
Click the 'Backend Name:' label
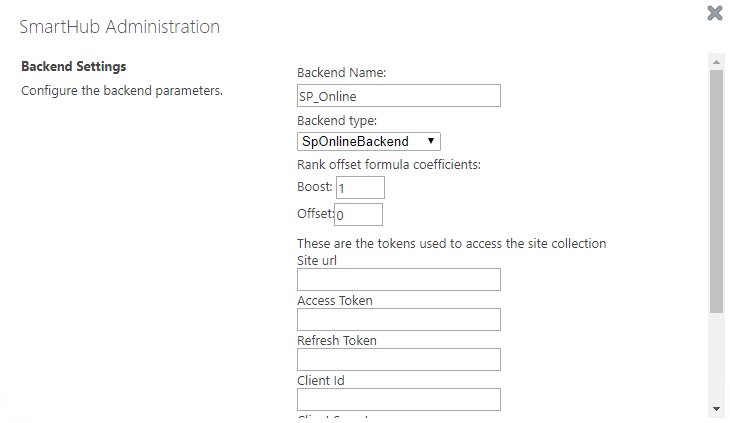341,72
